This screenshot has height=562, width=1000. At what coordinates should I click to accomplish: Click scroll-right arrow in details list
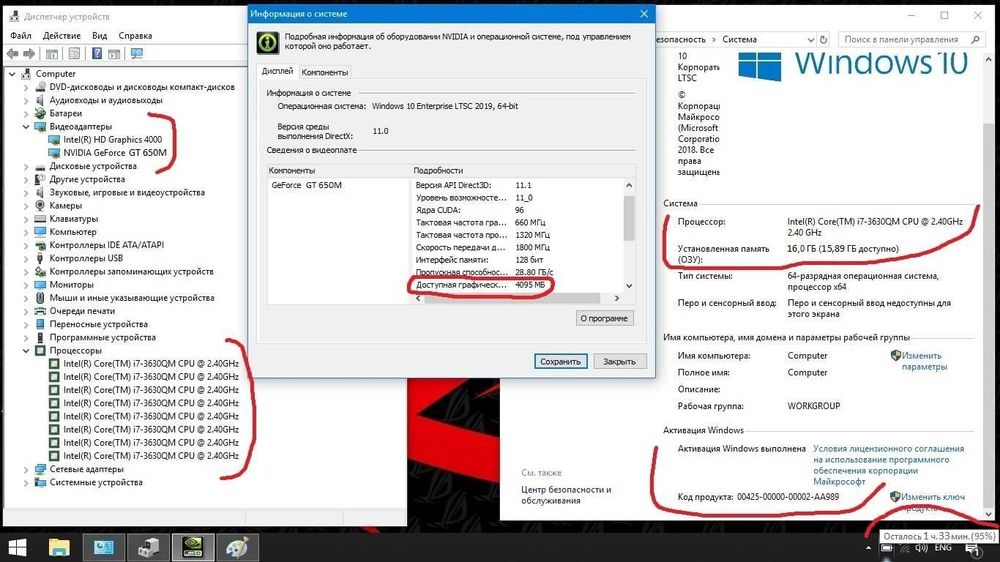(616, 298)
